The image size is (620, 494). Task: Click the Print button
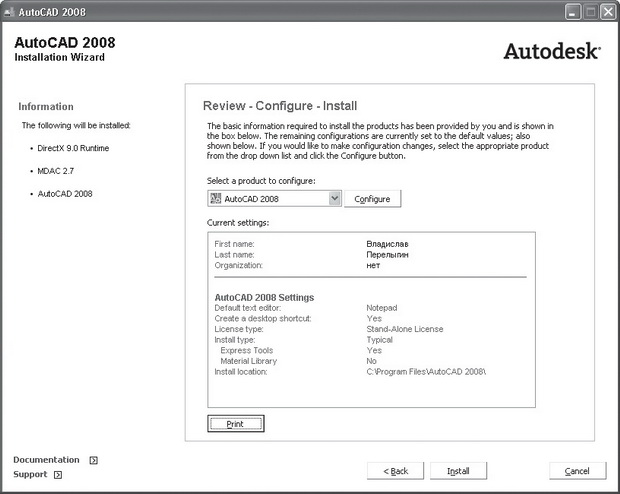(236, 424)
